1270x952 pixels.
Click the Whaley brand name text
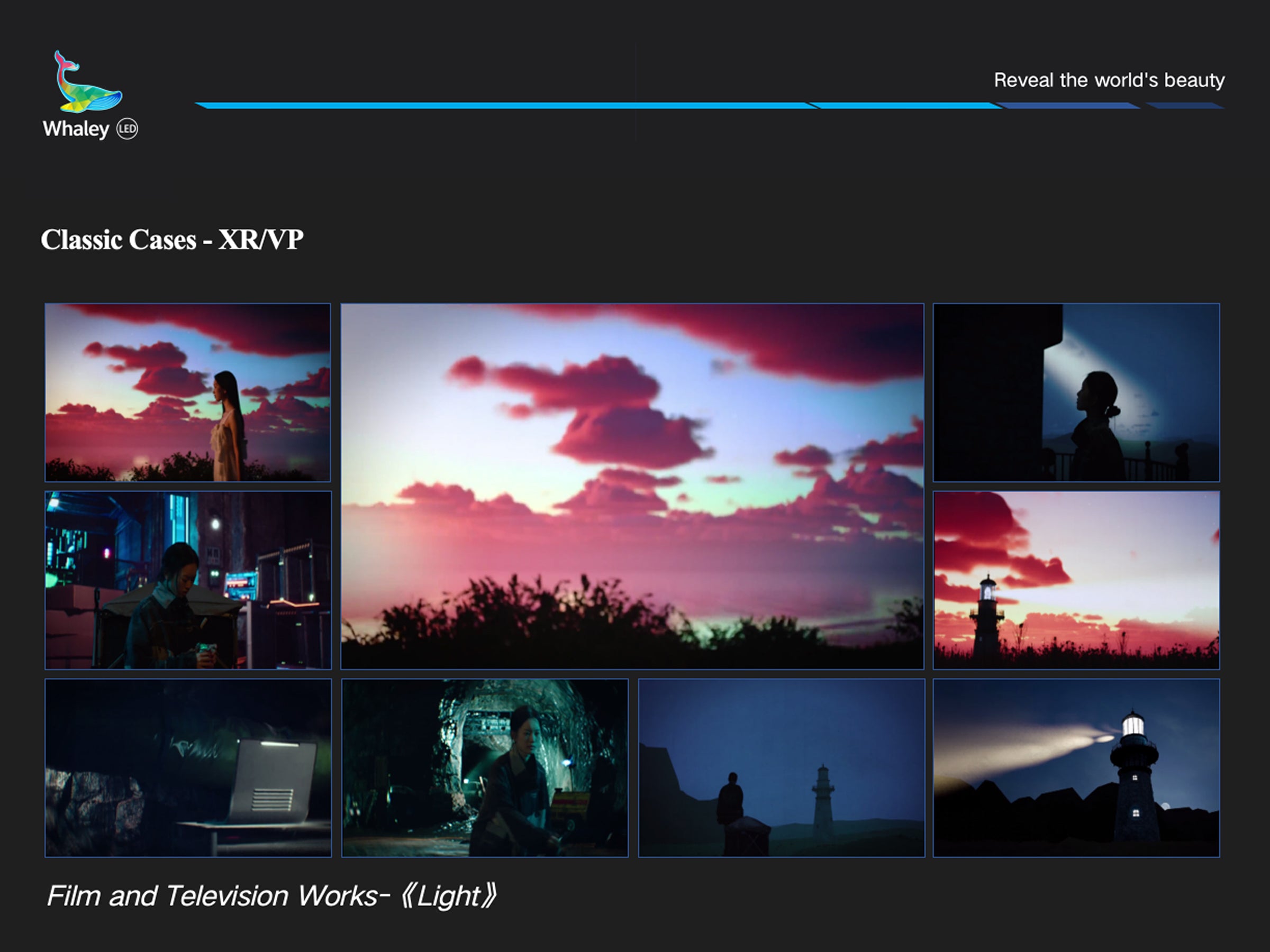pyautogui.click(x=76, y=129)
